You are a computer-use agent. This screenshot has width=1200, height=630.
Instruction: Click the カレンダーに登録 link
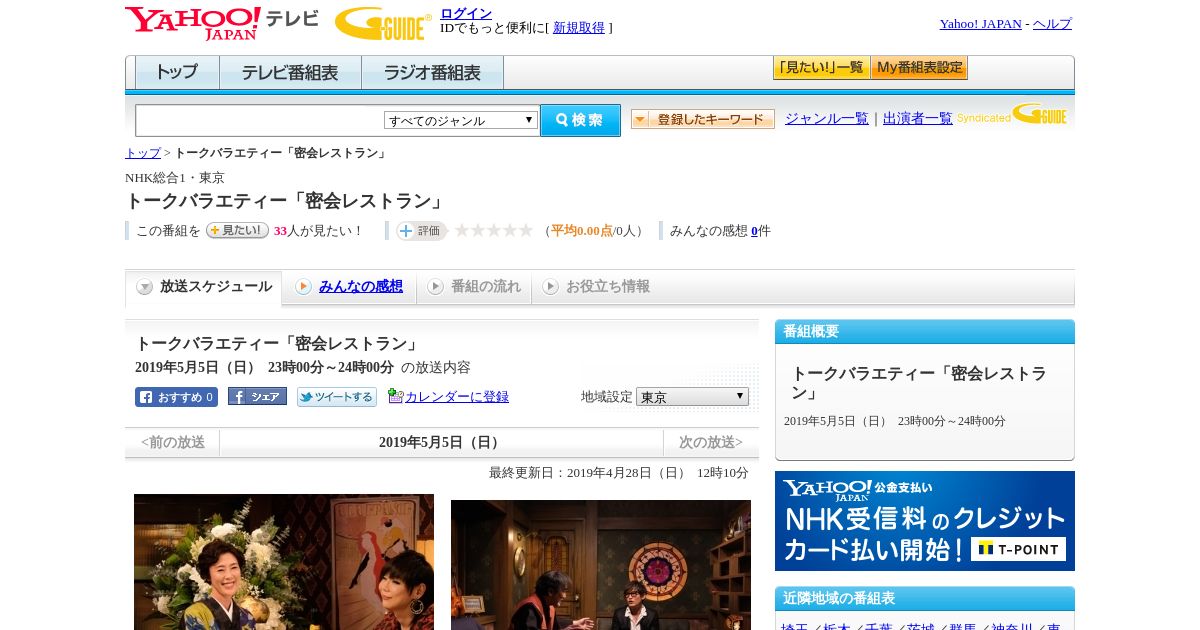pos(457,397)
